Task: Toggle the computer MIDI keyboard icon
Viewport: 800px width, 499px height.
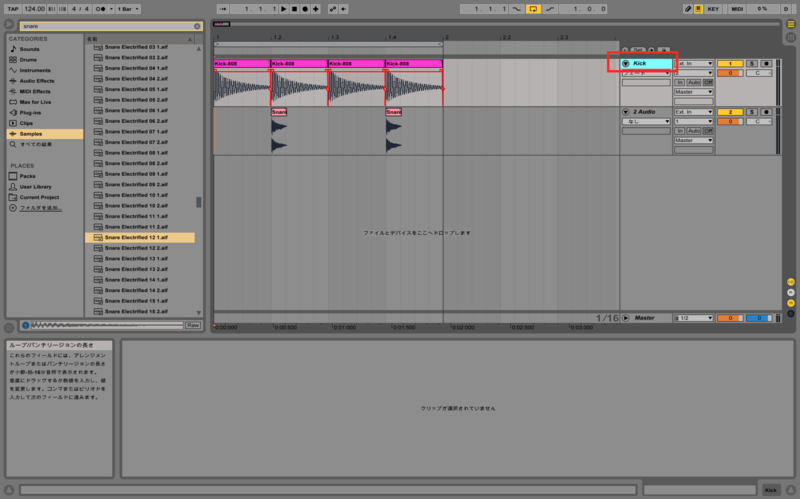Action: coord(698,9)
